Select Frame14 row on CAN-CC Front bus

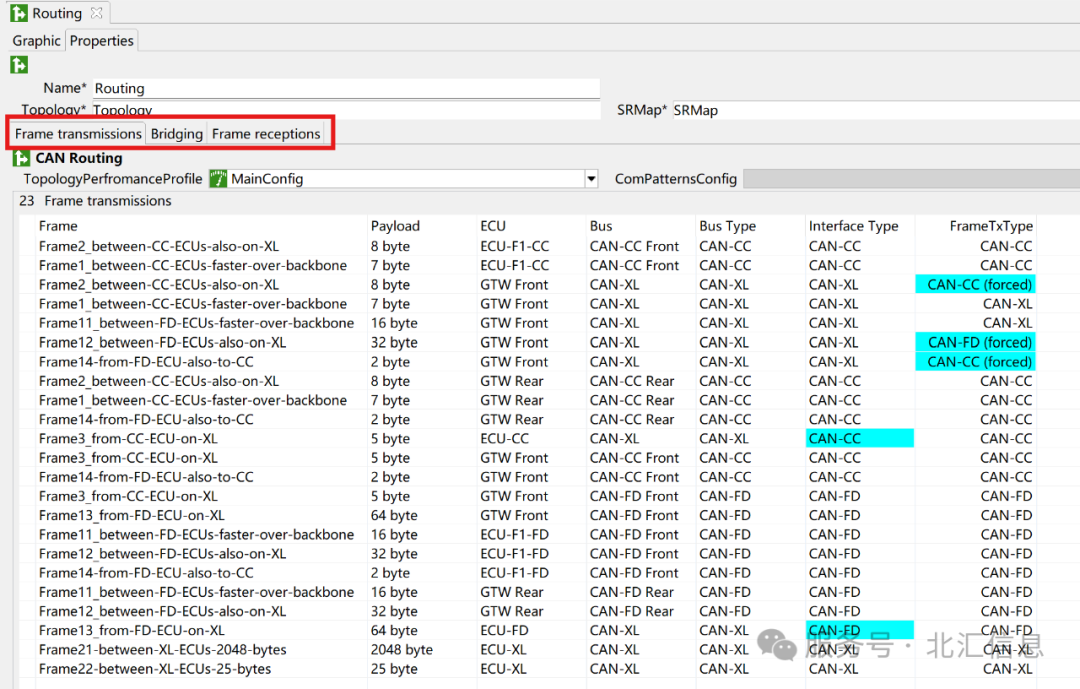pyautogui.click(x=528, y=477)
